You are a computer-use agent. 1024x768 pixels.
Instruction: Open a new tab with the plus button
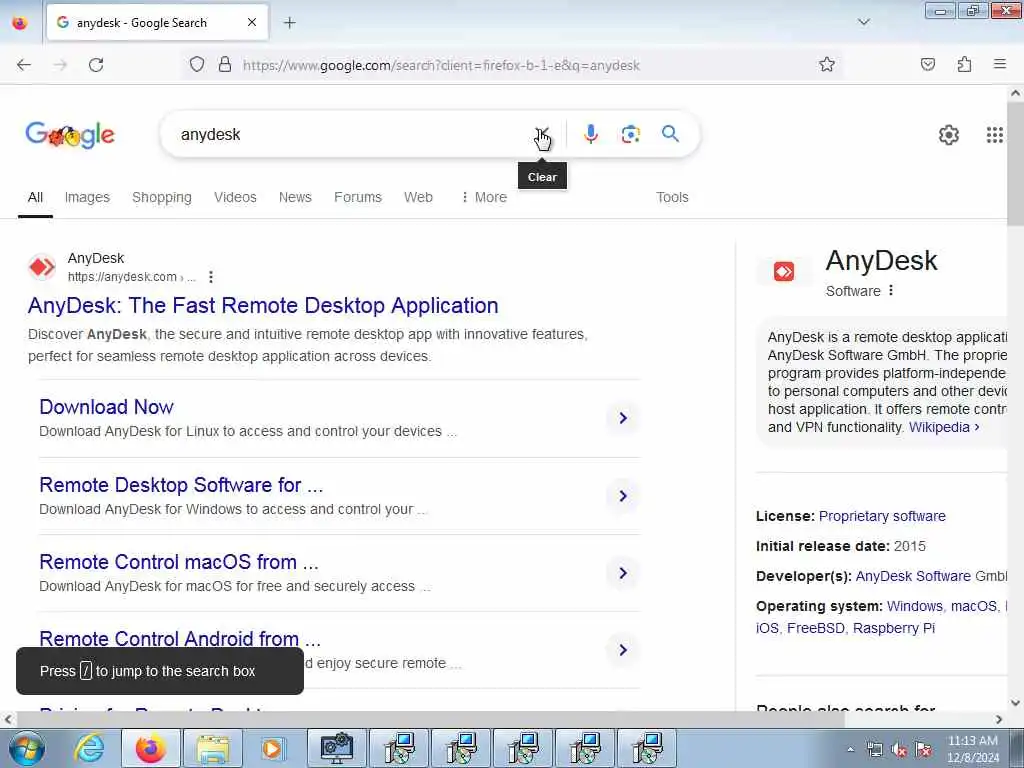(289, 23)
